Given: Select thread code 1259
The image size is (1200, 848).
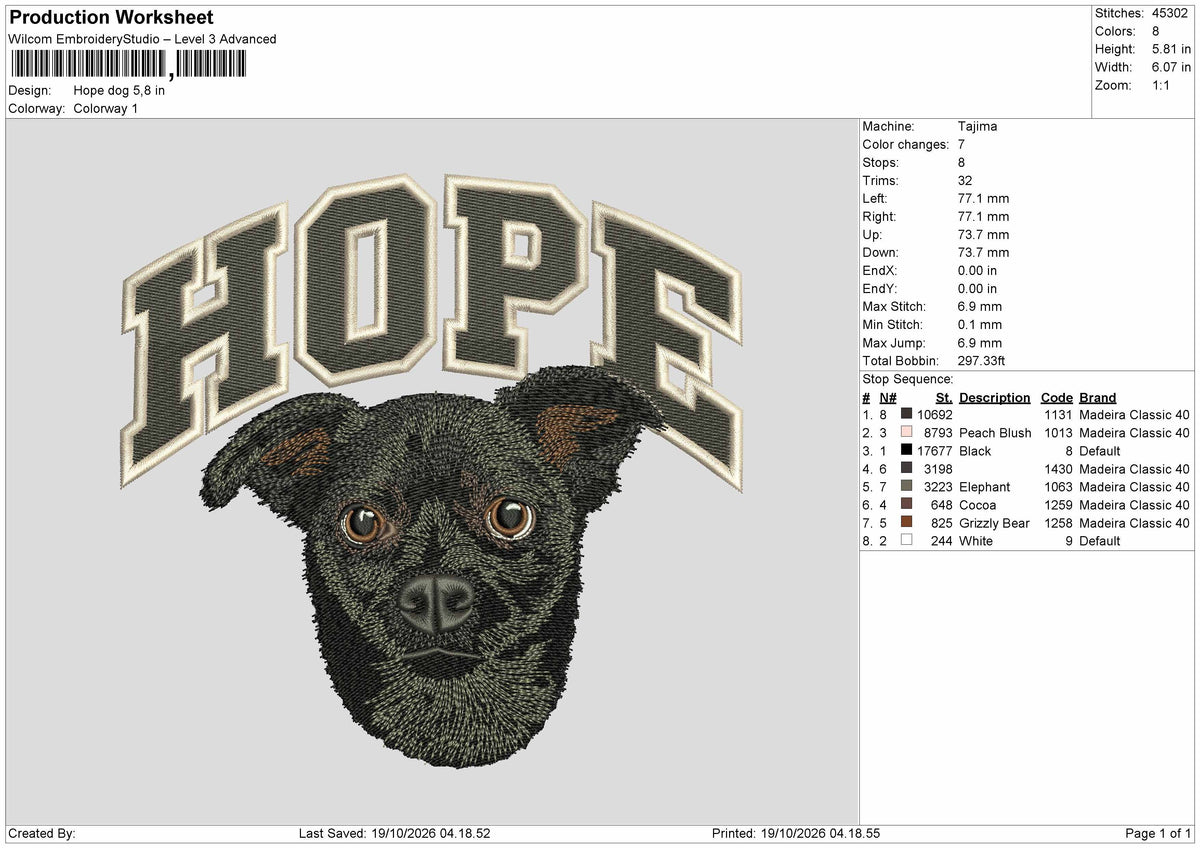Looking at the screenshot, I should [1058, 504].
